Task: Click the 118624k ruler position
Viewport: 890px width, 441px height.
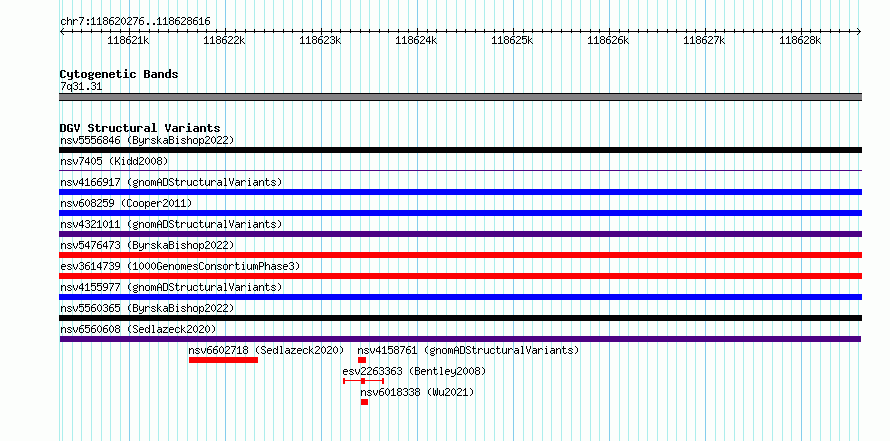Action: coord(416,40)
